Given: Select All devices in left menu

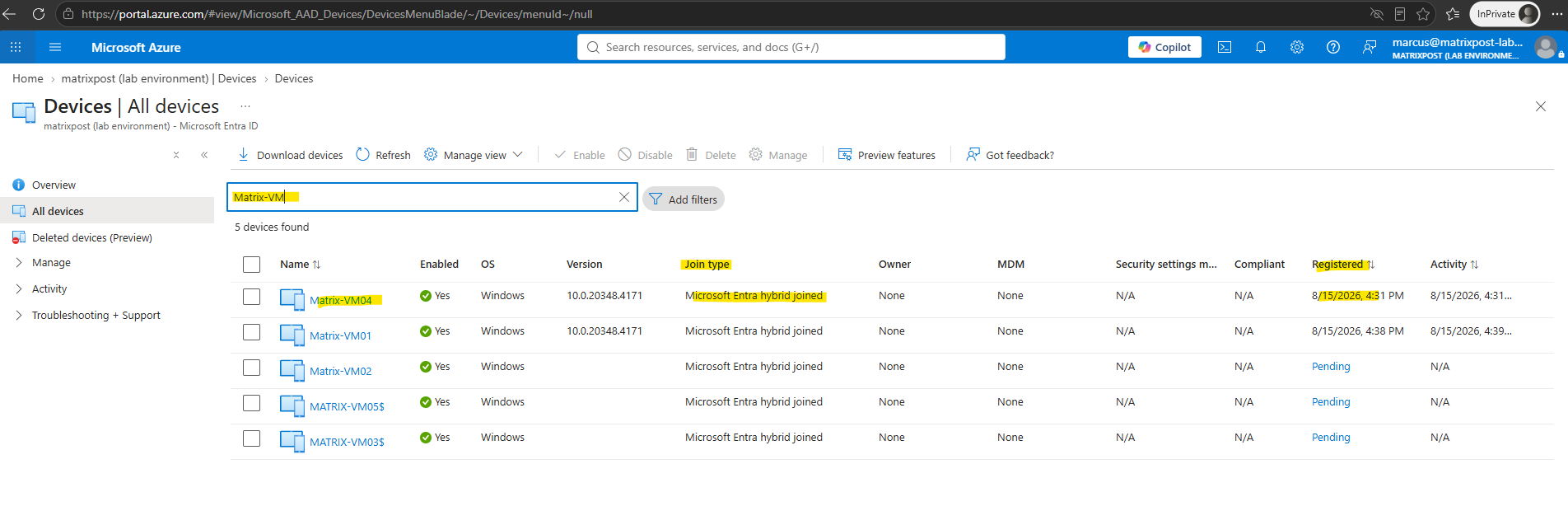Looking at the screenshot, I should click(x=107, y=211).
